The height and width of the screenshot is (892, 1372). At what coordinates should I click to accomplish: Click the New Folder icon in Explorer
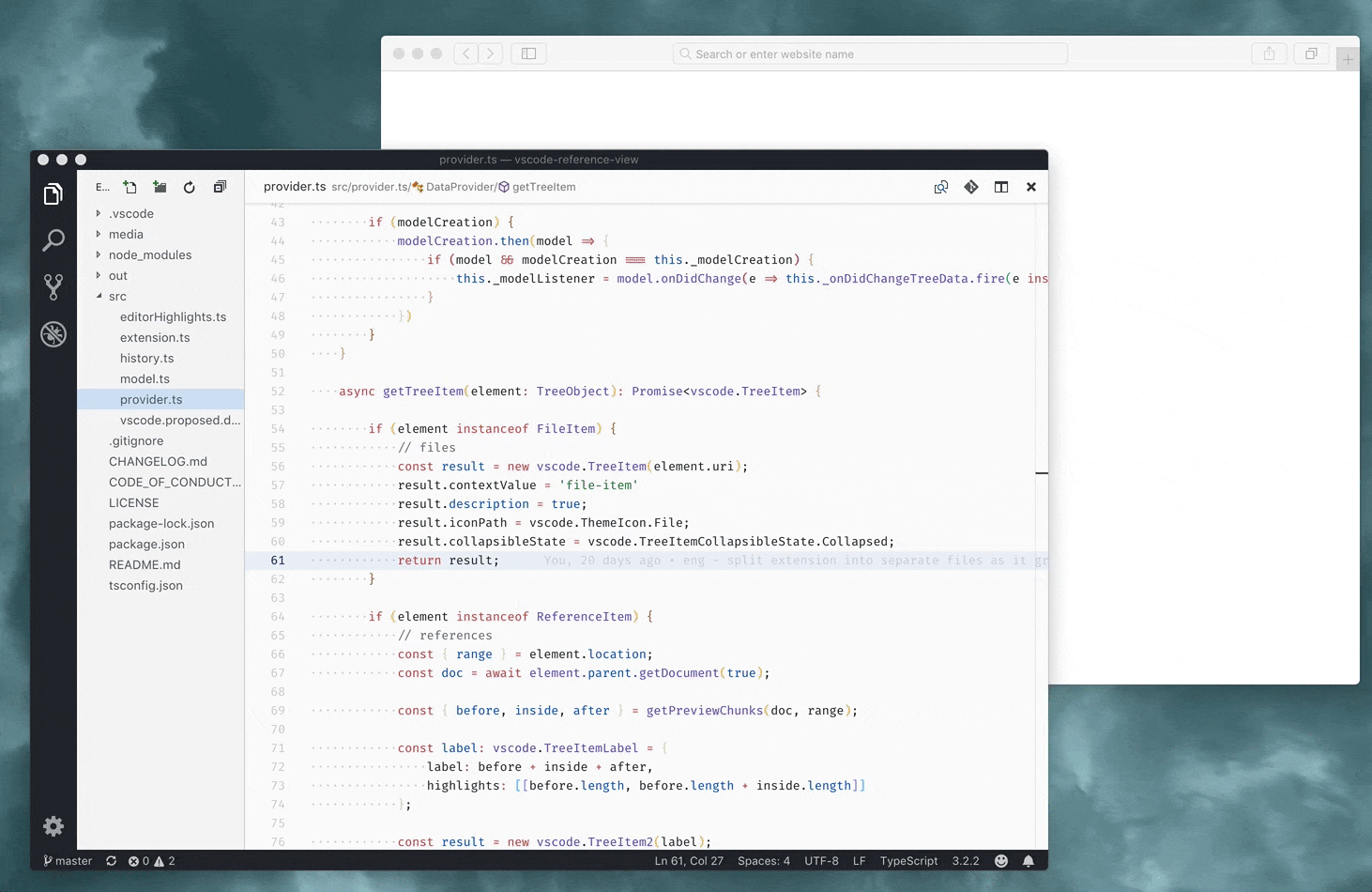pos(160,187)
